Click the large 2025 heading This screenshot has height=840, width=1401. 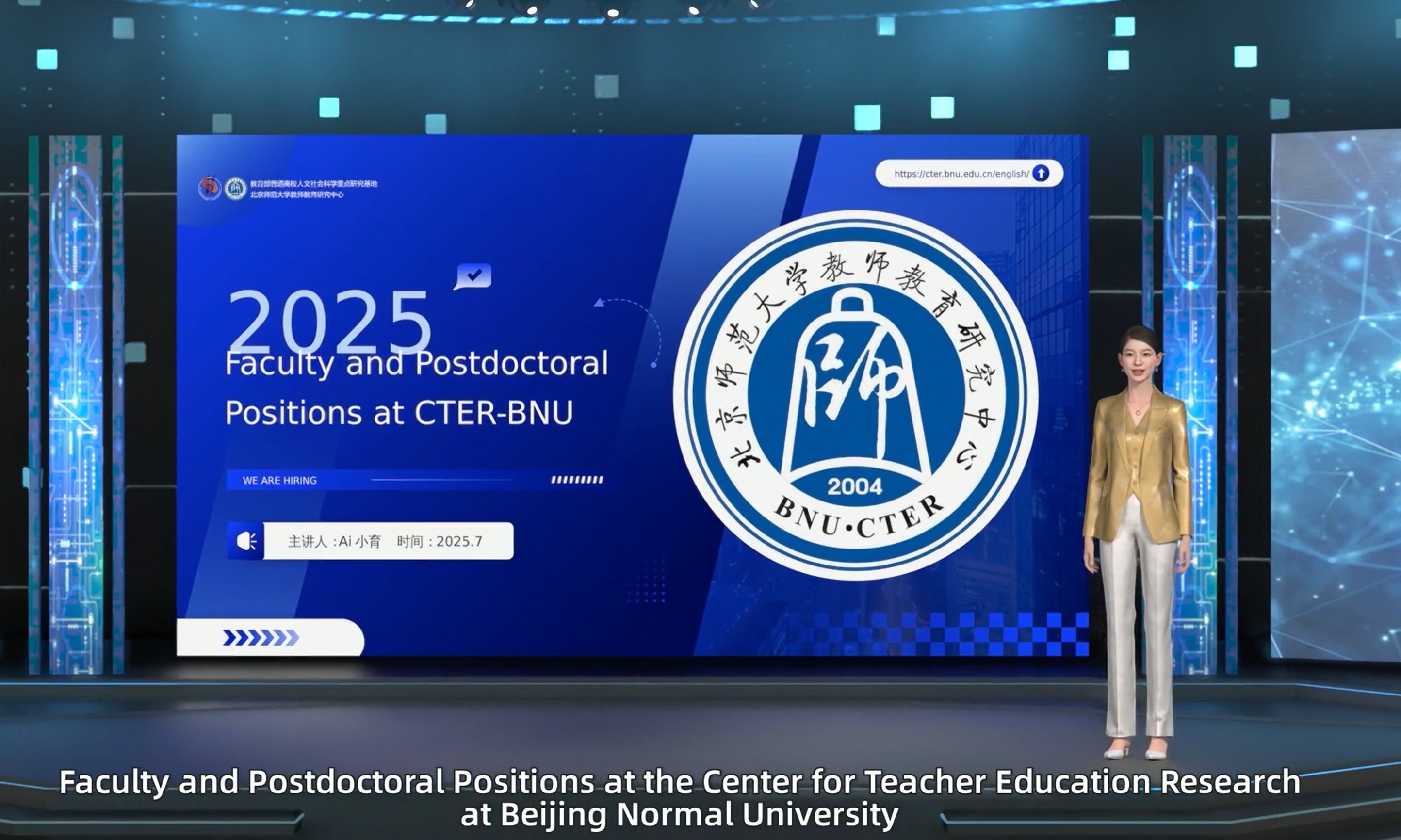[329, 322]
